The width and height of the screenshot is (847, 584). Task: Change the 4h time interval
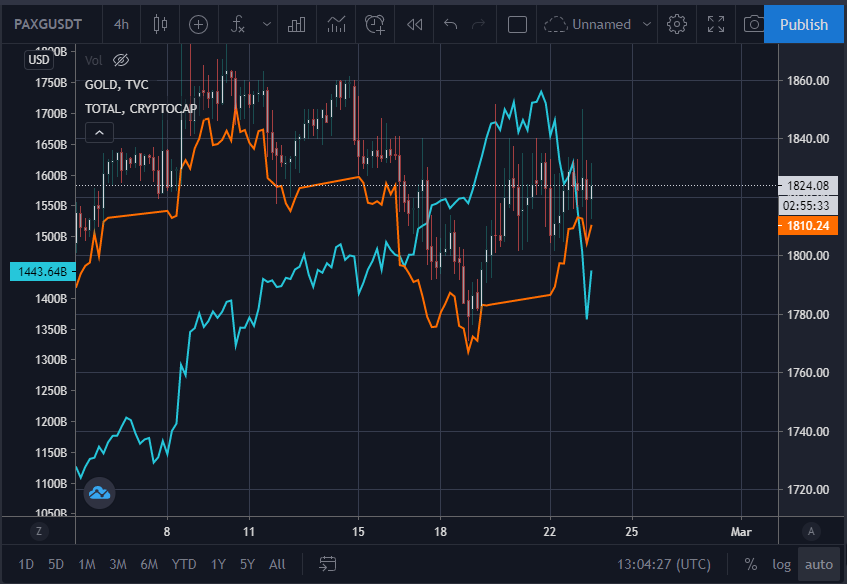(x=122, y=24)
